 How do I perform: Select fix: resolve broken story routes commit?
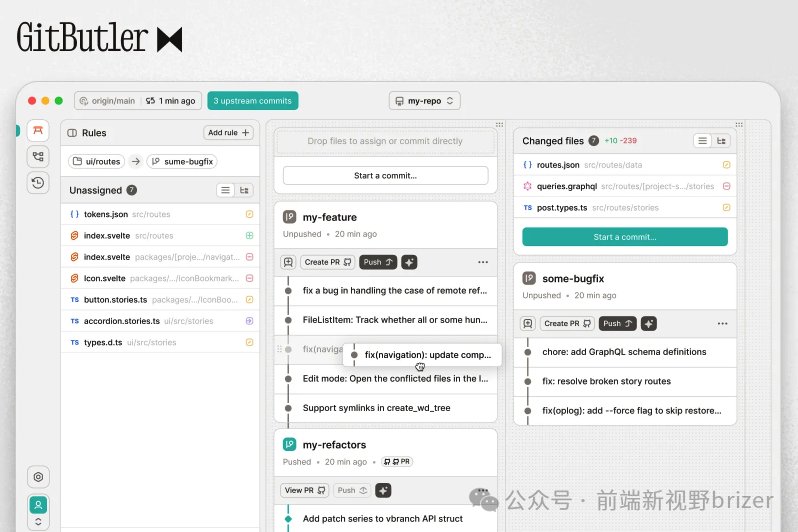[x=625, y=381]
